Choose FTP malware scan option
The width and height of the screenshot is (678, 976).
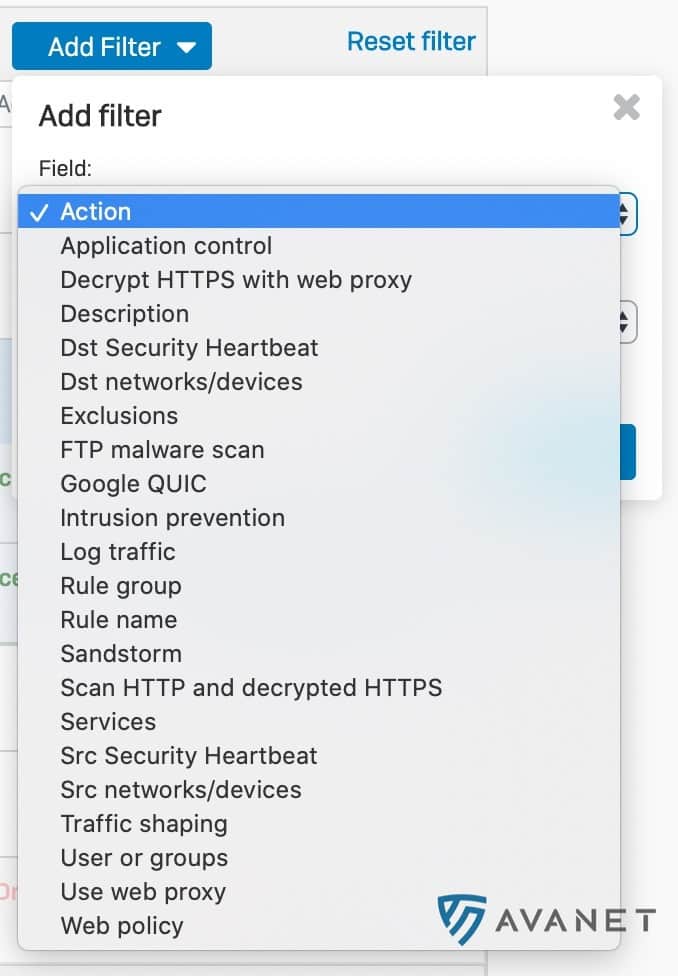click(162, 449)
